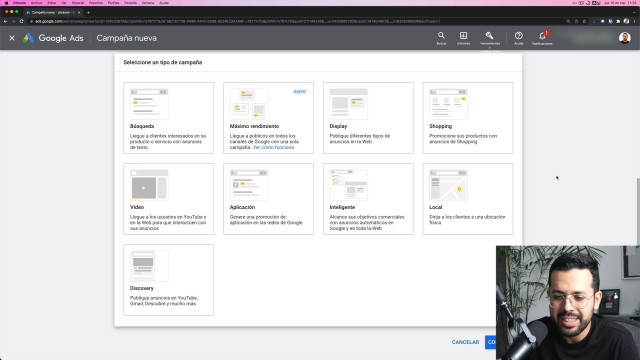The height and width of the screenshot is (360, 640).
Task: Reload the page in Chrome
Action: [x=21, y=21]
